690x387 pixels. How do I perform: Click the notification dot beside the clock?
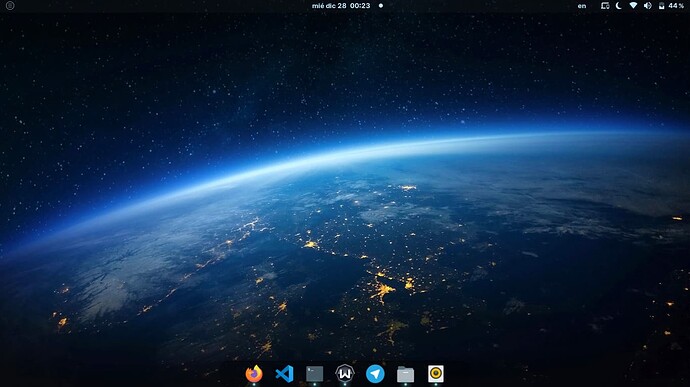381,6
